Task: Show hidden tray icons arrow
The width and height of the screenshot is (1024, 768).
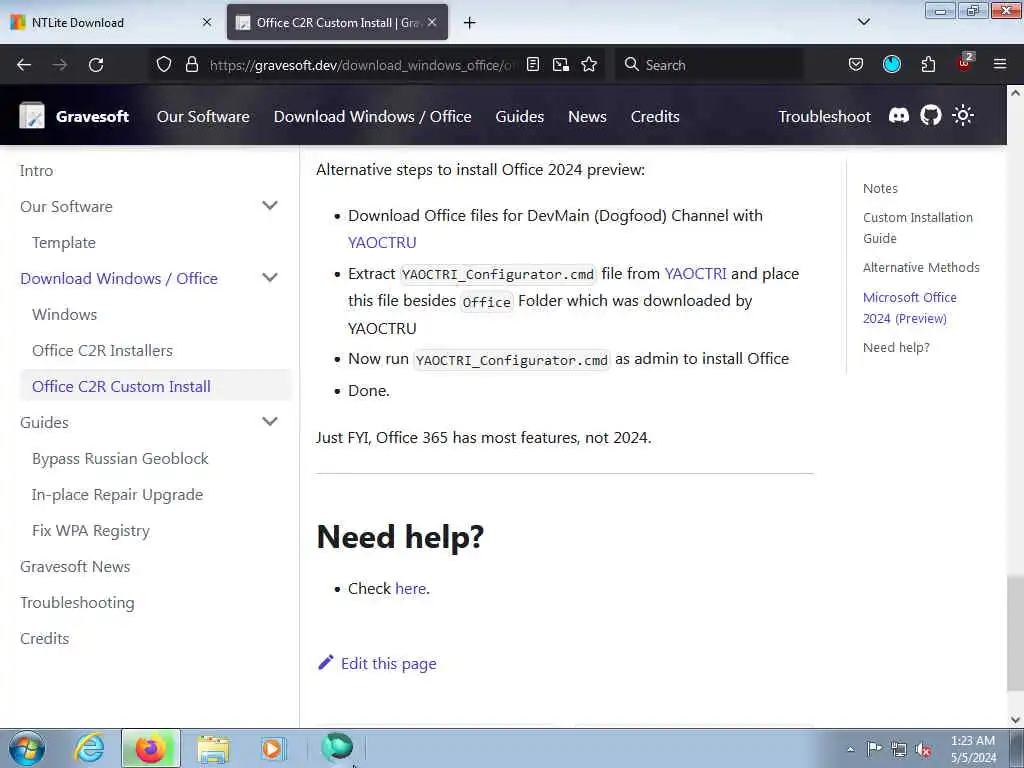Action: [x=850, y=749]
